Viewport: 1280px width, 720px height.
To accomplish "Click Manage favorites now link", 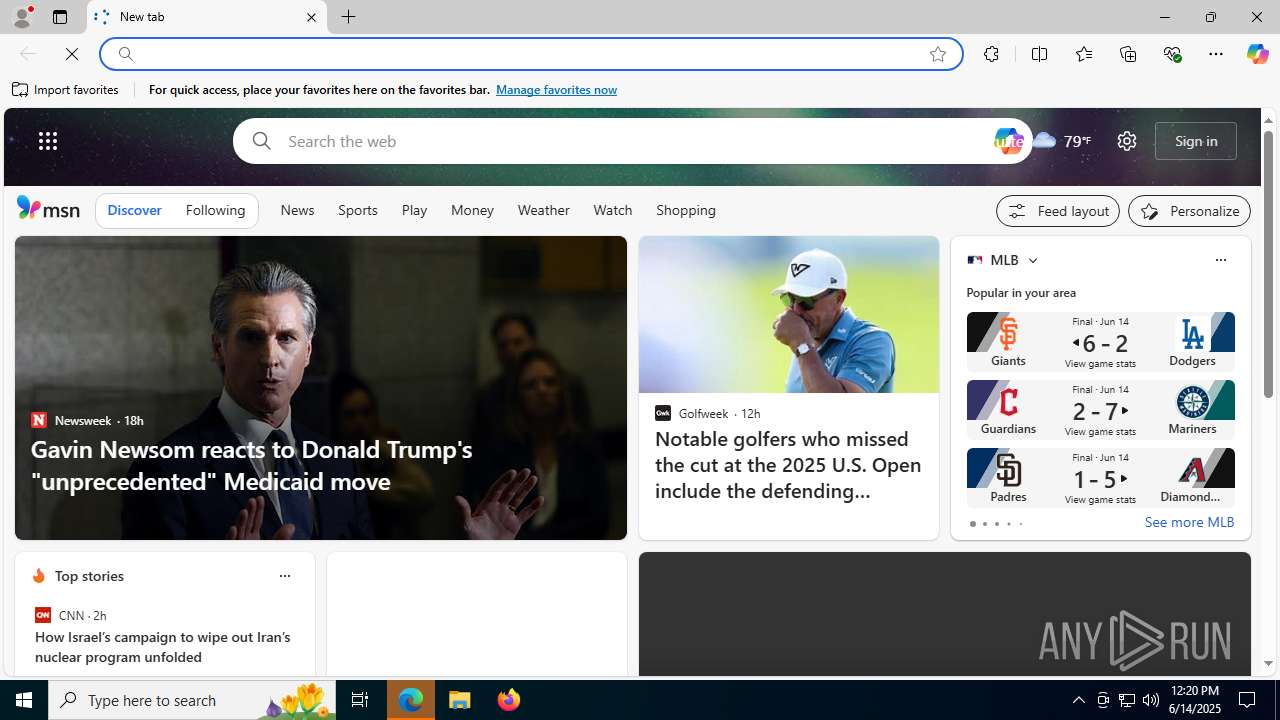I will (556, 90).
